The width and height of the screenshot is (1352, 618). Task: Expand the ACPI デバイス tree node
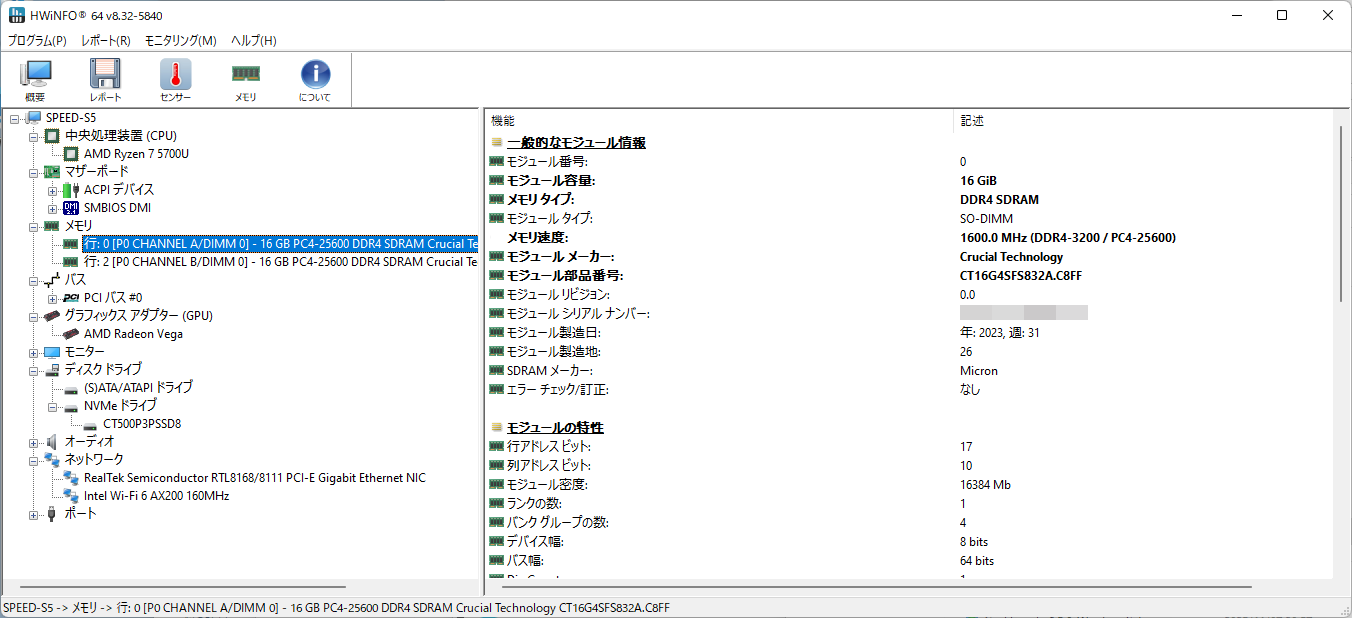pos(53,190)
